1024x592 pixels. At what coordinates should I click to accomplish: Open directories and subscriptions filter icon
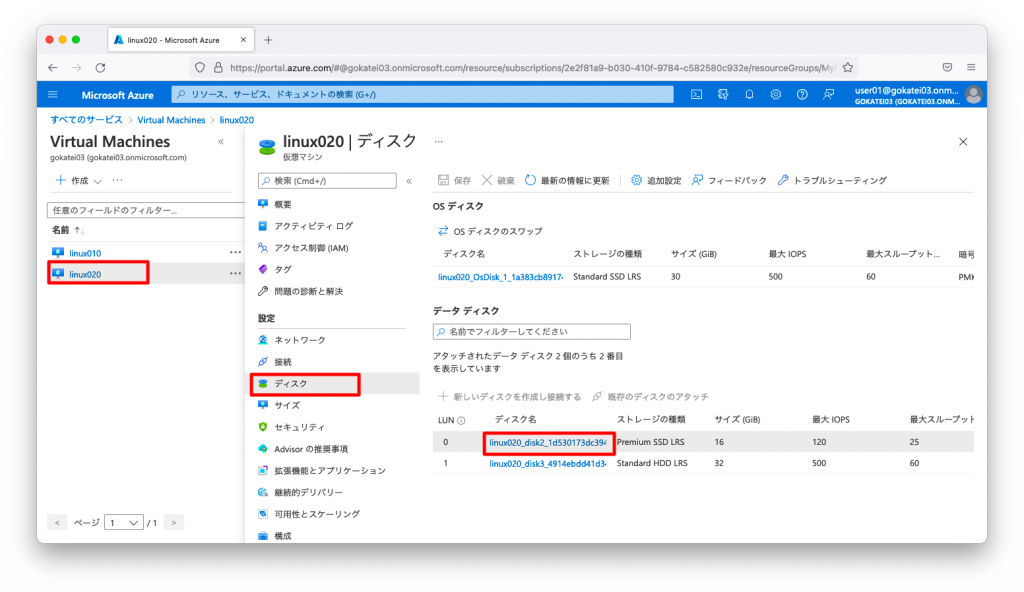(723, 95)
